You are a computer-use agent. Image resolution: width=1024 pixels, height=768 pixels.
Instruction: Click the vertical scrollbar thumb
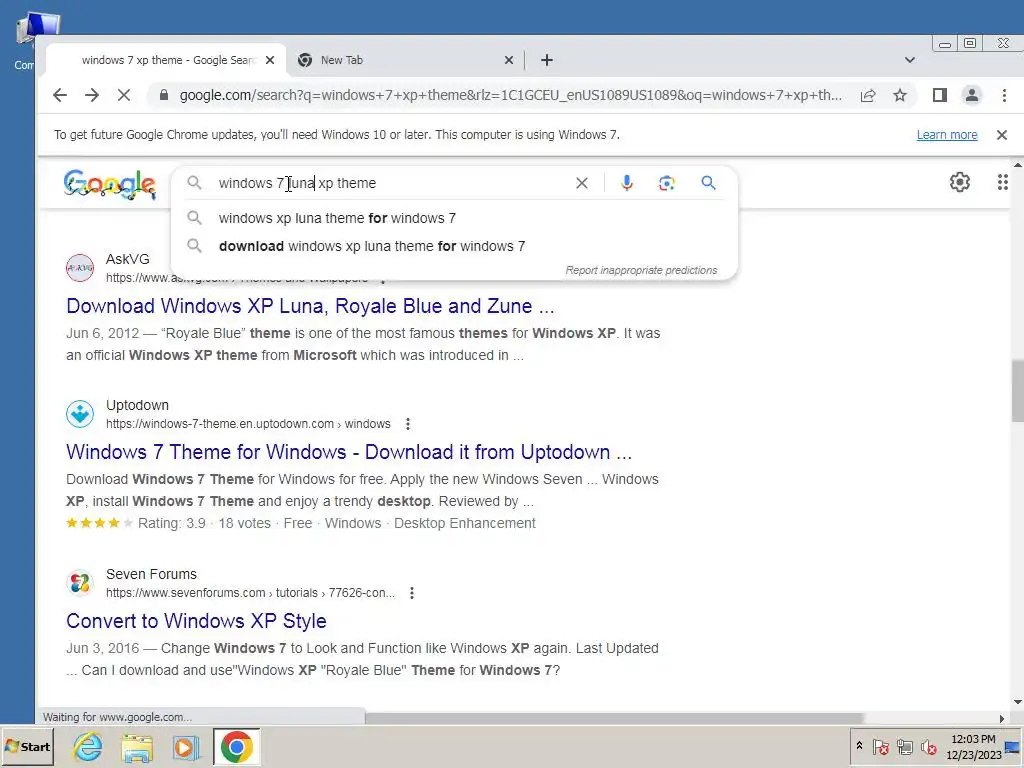[1017, 391]
